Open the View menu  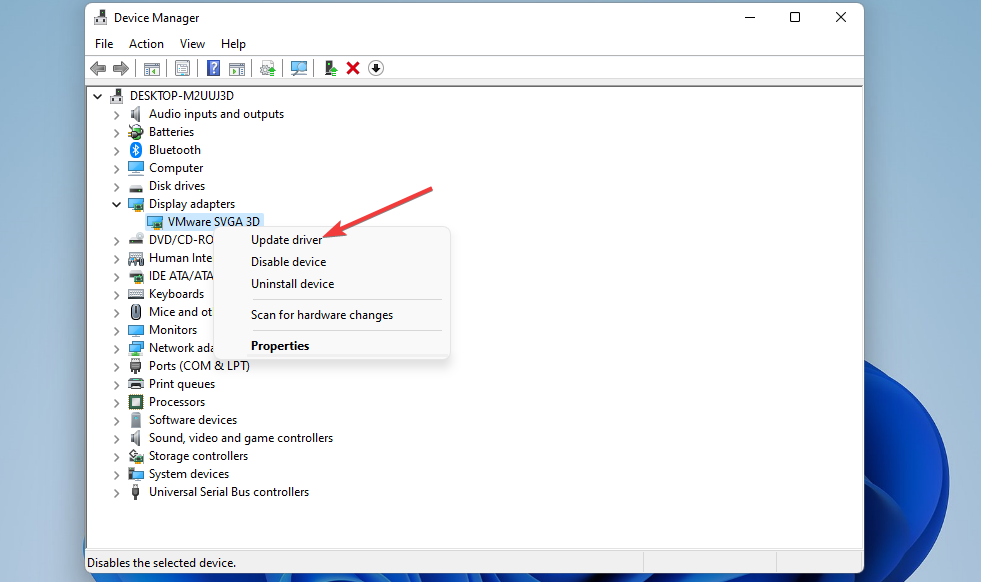coord(192,44)
